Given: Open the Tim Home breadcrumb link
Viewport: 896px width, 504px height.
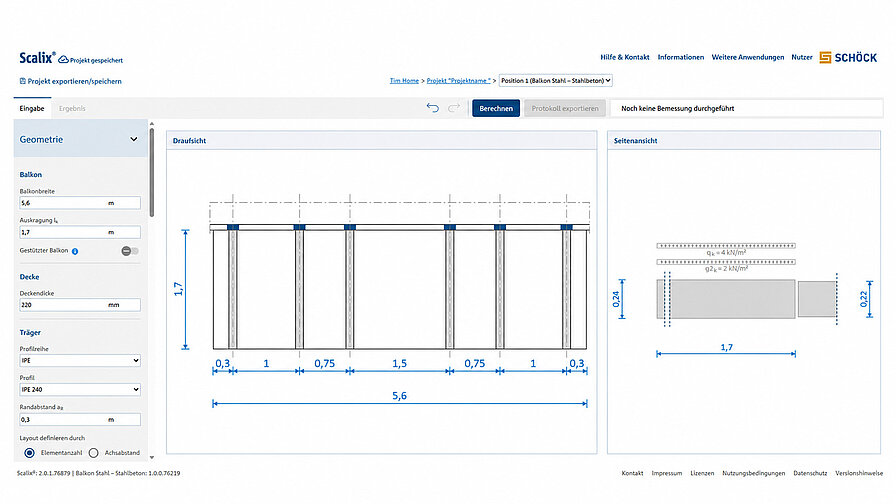Looking at the screenshot, I should (x=404, y=81).
